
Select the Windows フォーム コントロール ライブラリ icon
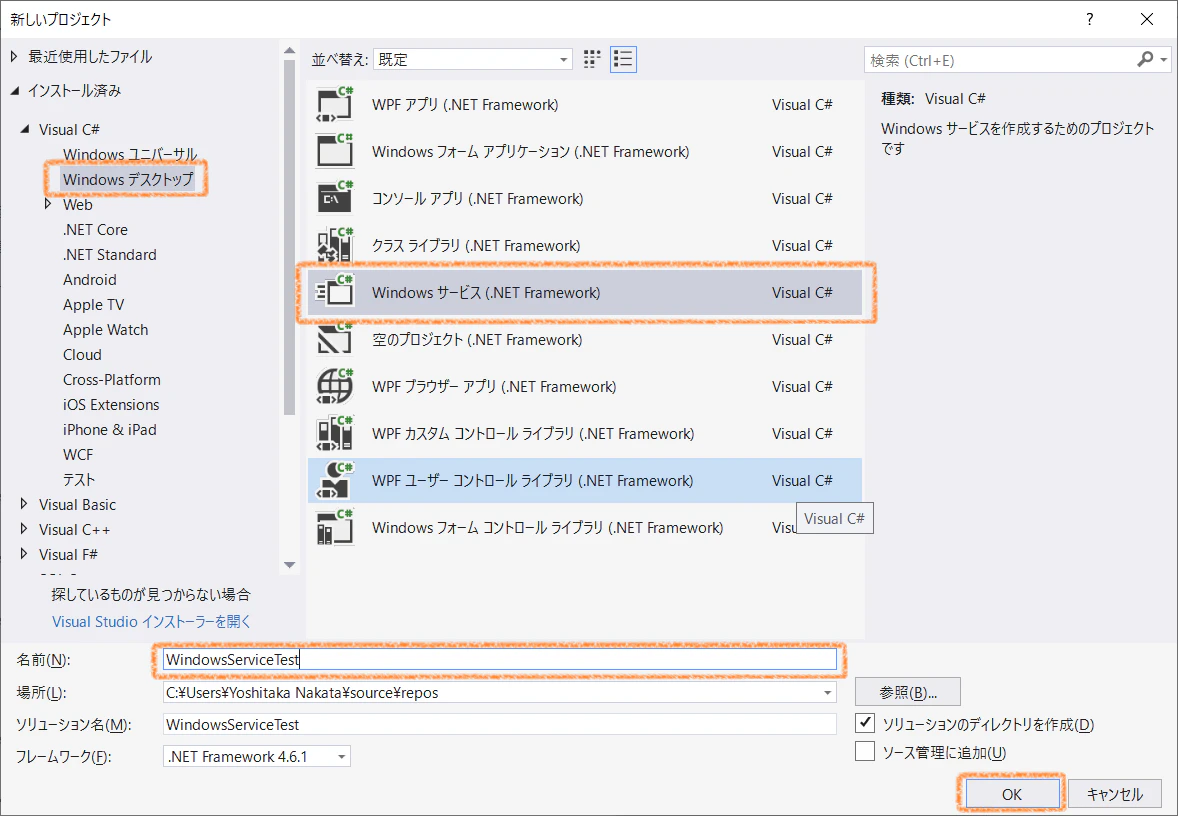click(x=334, y=527)
